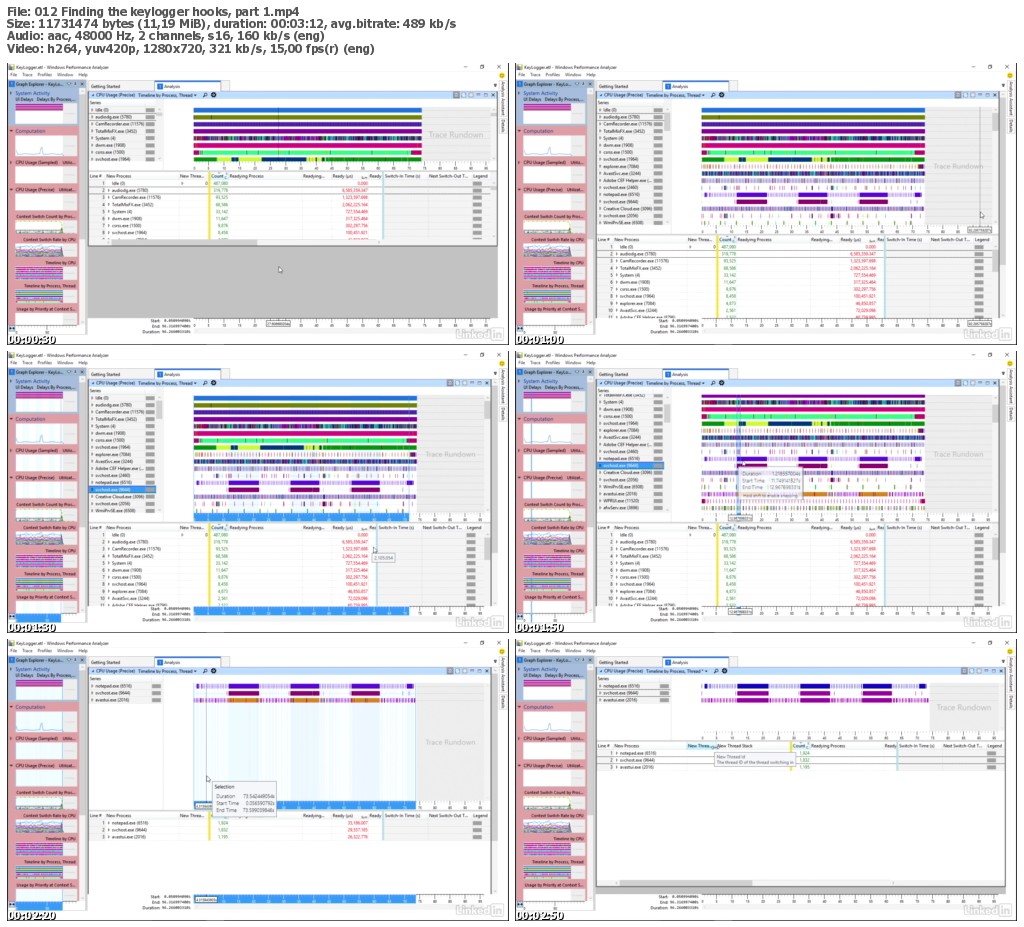Toggle the notepad.exe (6516) legend box in the 00:02:20 table

point(477,823)
